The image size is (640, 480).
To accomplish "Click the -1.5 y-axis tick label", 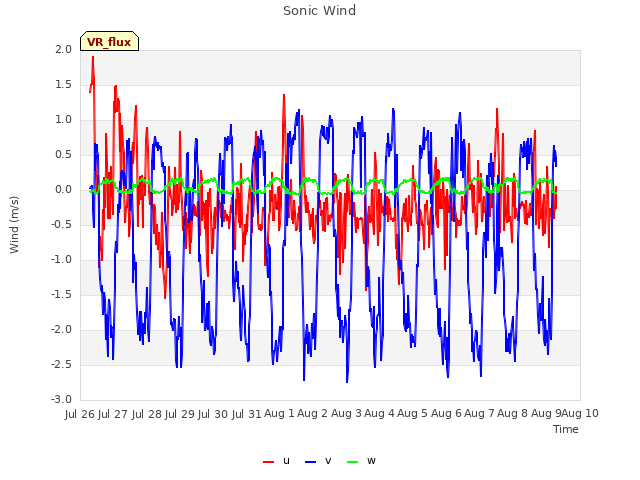I will coord(61,295).
